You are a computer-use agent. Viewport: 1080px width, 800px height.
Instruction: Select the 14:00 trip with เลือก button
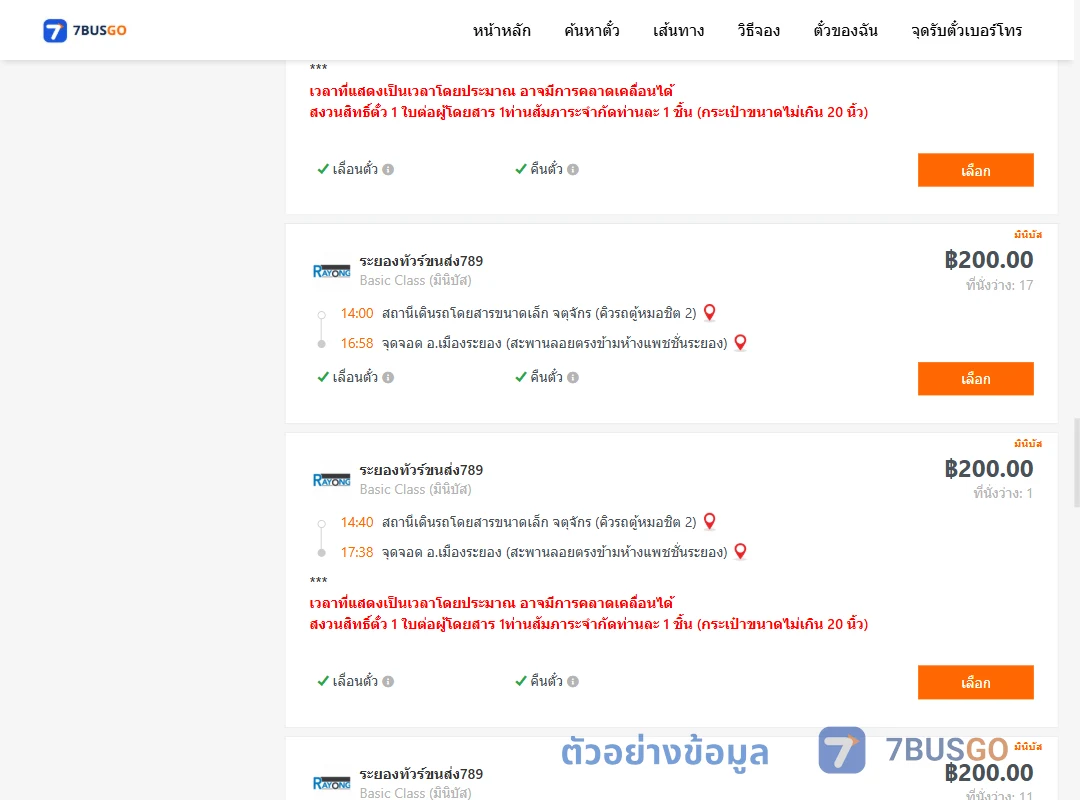pyautogui.click(x=975, y=378)
